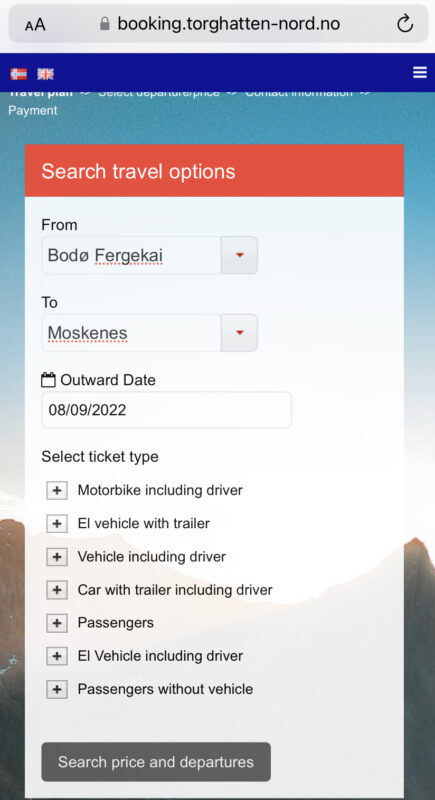Tap the browser reload icon
This screenshot has width=435, height=800.
pos(405,23)
